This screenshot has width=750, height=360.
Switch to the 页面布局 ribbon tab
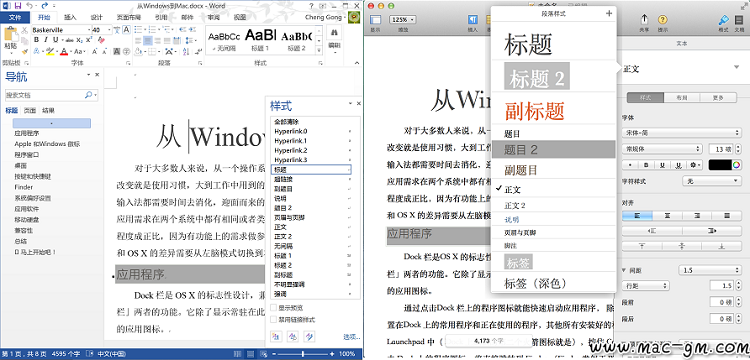tap(128, 17)
